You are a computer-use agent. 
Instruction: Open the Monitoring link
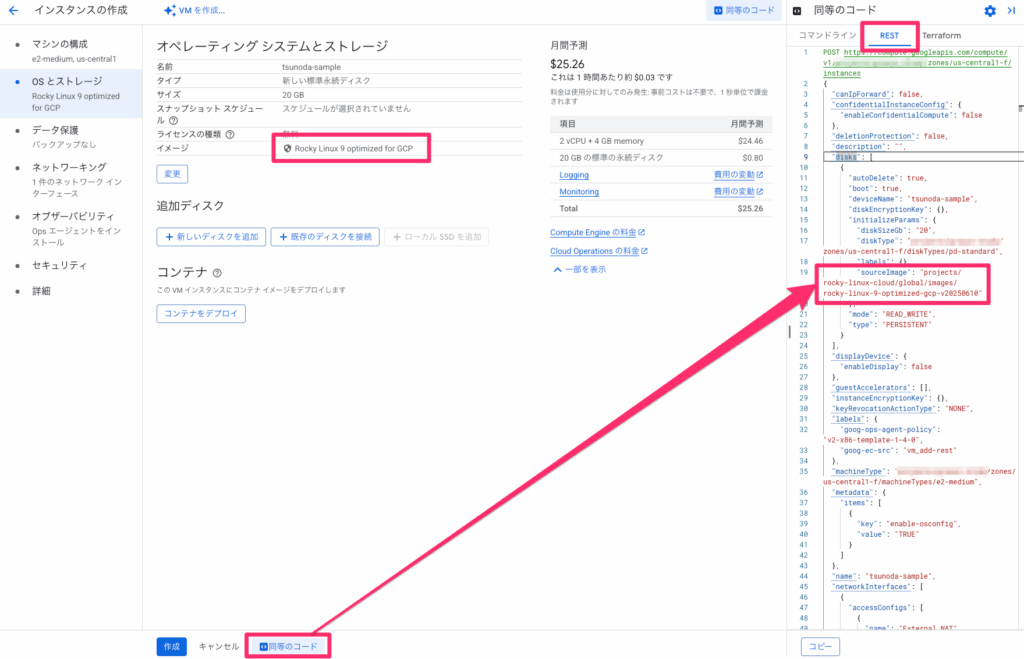(579, 192)
